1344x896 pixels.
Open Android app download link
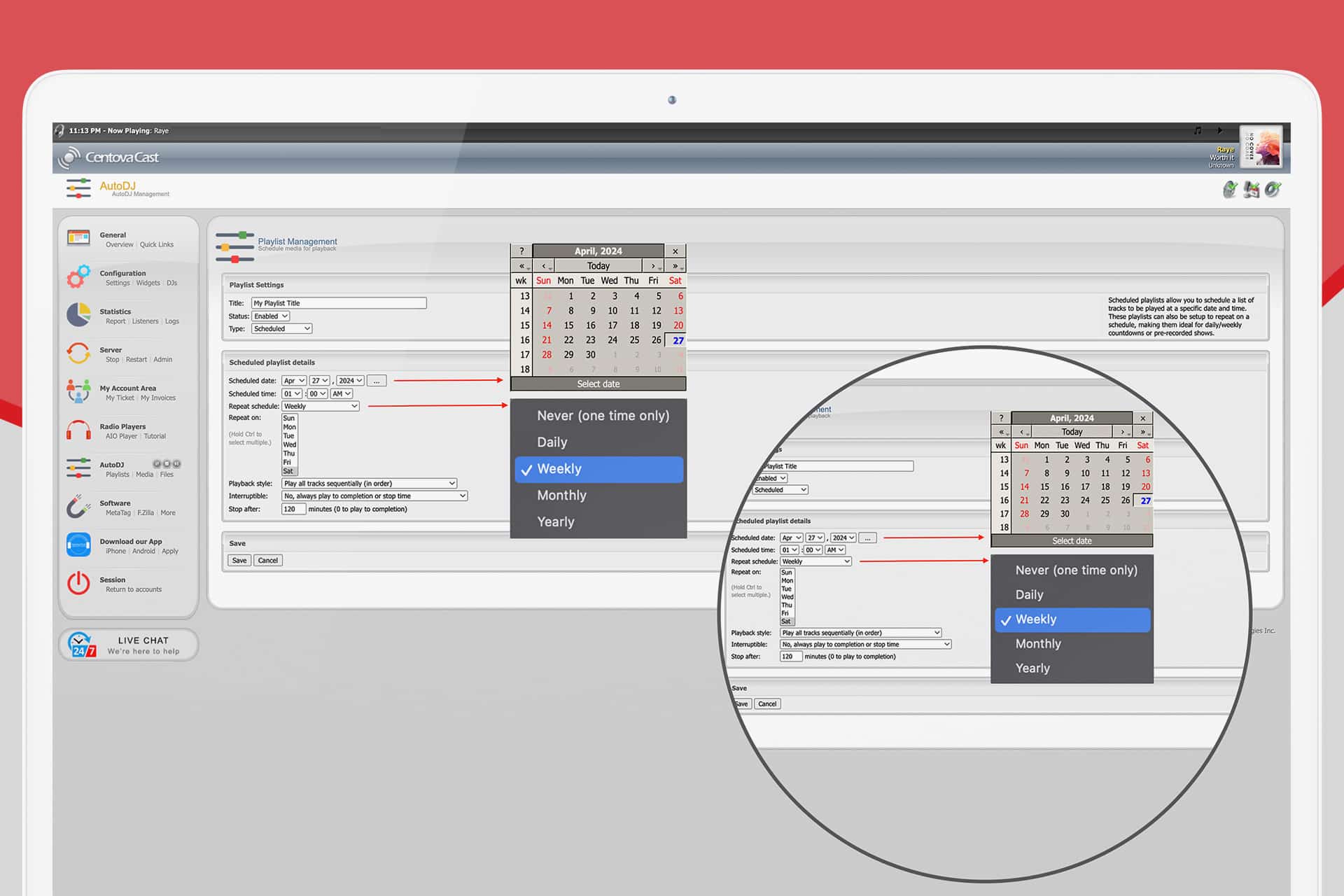(x=143, y=552)
